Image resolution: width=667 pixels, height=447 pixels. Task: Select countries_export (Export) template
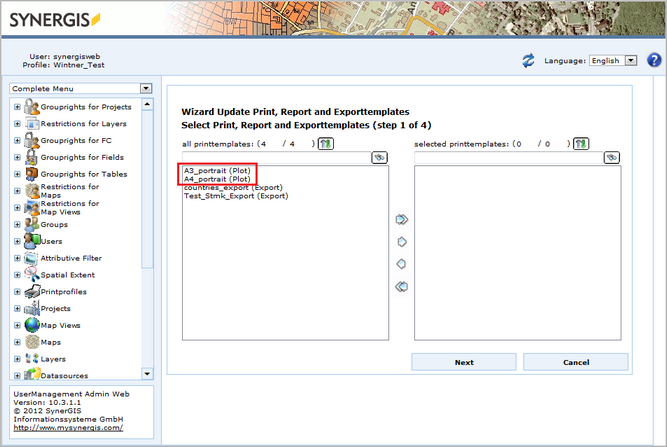(233, 188)
